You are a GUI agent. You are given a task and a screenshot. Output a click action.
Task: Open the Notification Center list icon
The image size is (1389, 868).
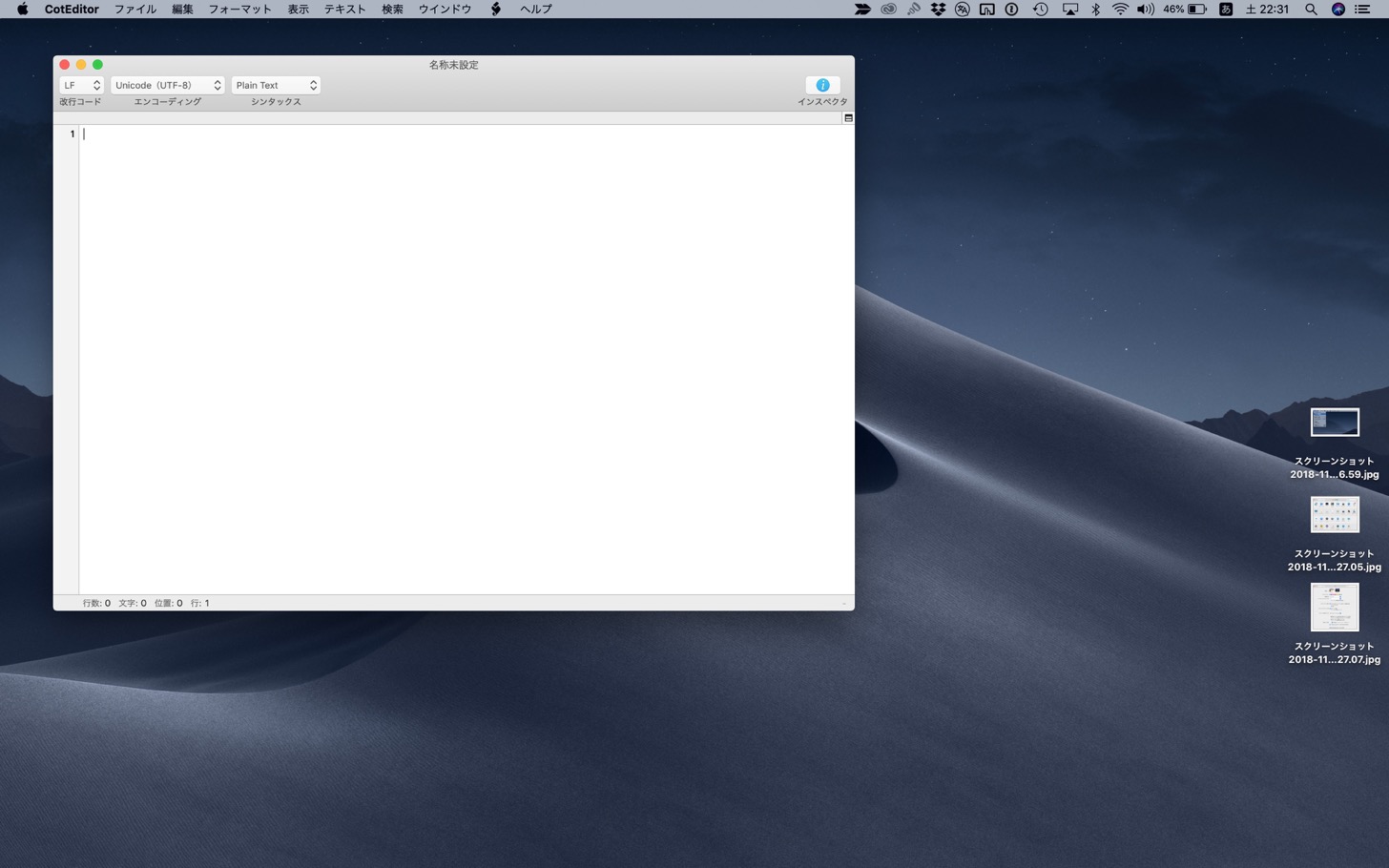coord(1362,9)
